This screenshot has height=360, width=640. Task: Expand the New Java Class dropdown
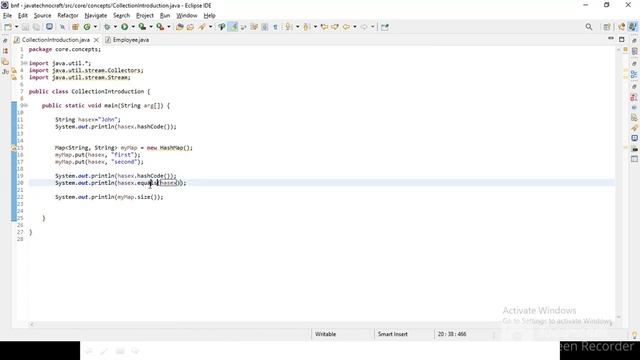point(96,27)
